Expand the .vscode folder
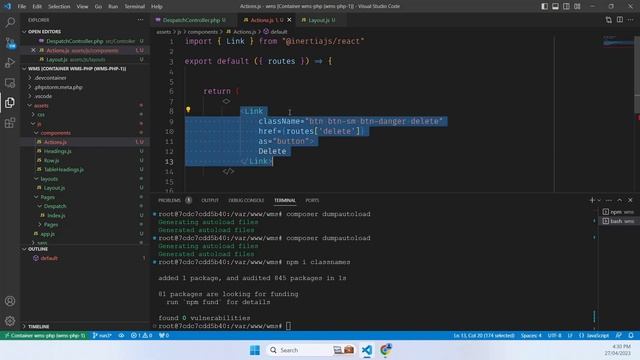 click(x=43, y=96)
